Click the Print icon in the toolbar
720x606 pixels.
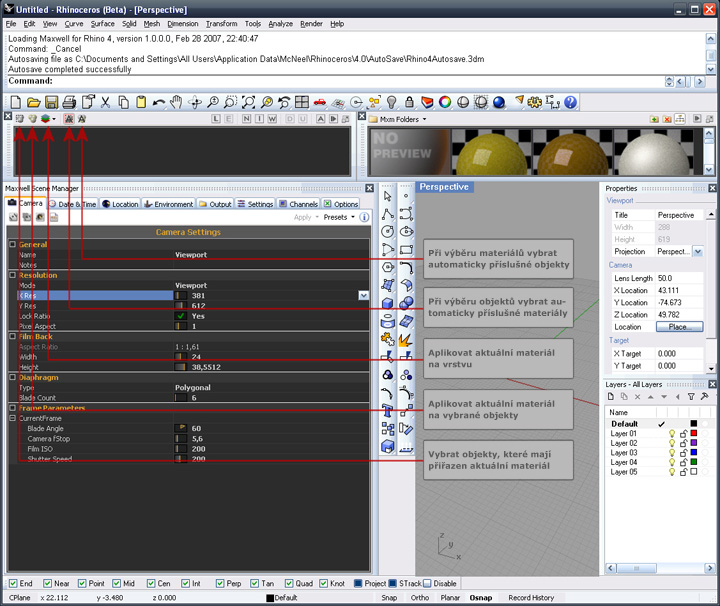point(69,102)
